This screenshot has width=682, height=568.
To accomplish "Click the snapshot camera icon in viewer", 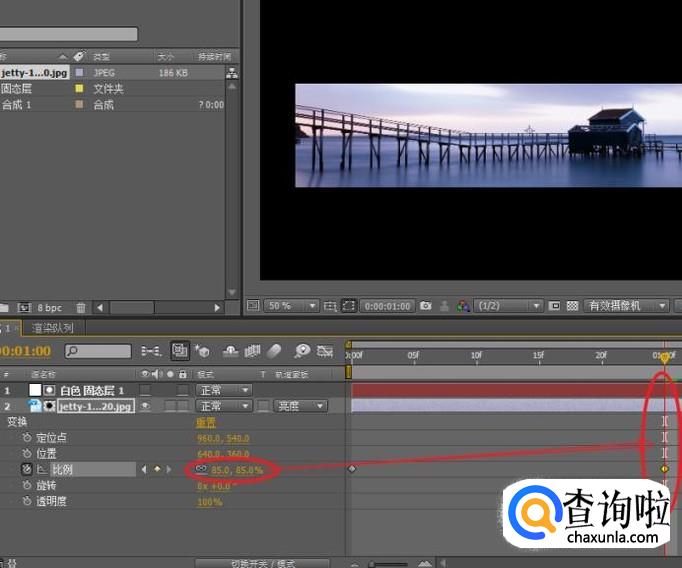I will pyautogui.click(x=426, y=305).
